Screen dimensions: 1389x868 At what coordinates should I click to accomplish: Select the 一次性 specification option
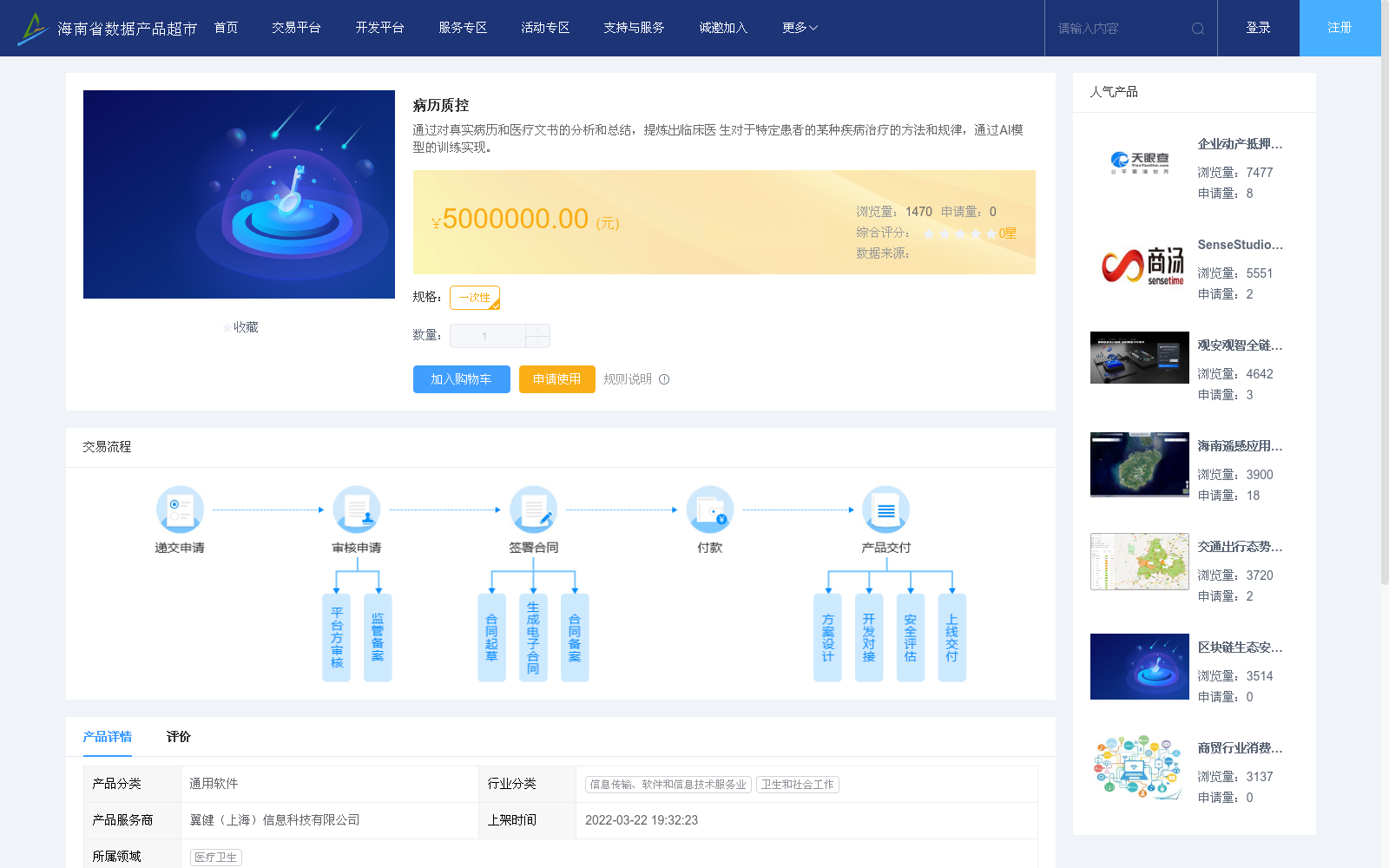[474, 297]
